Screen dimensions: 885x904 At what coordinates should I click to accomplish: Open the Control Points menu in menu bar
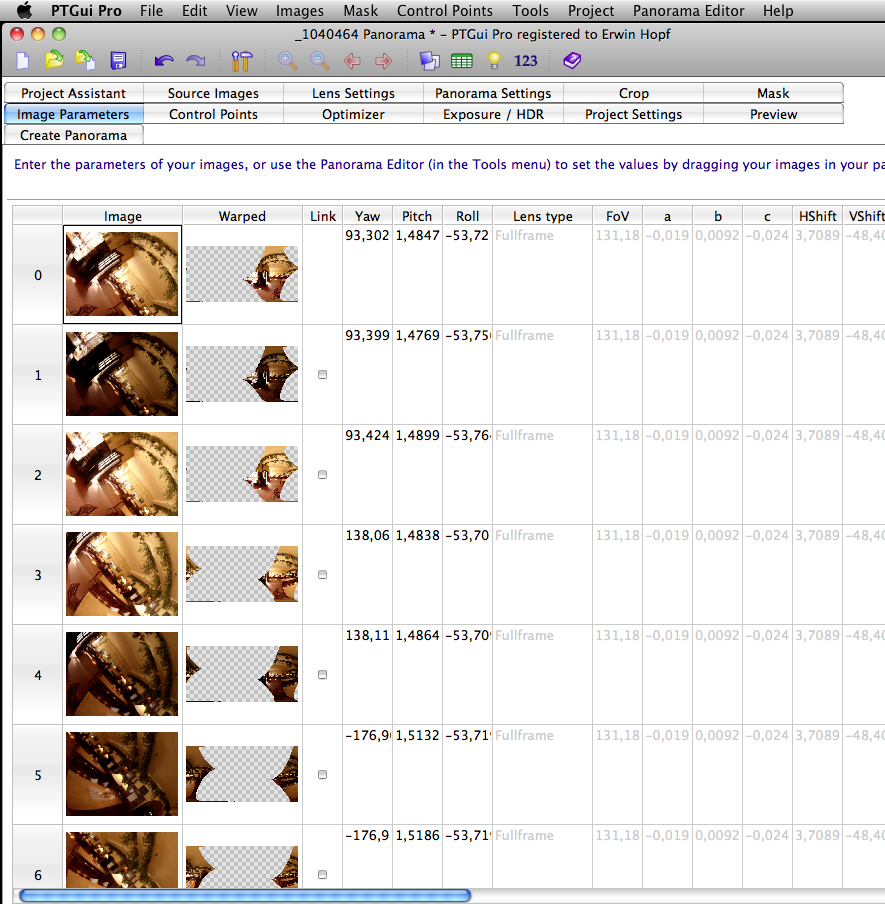pos(445,10)
